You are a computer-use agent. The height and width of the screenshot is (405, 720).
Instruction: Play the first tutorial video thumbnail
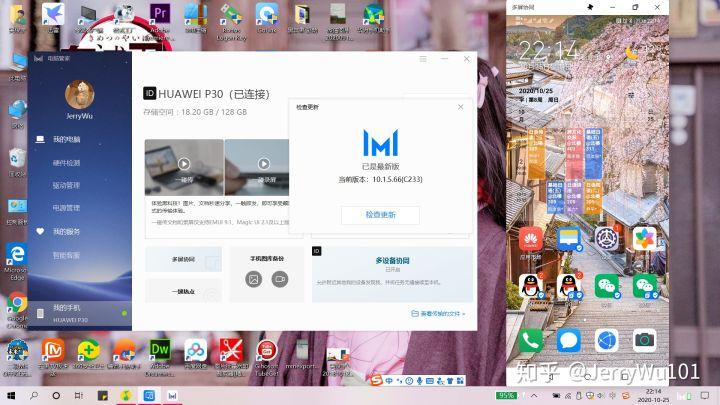click(x=184, y=164)
